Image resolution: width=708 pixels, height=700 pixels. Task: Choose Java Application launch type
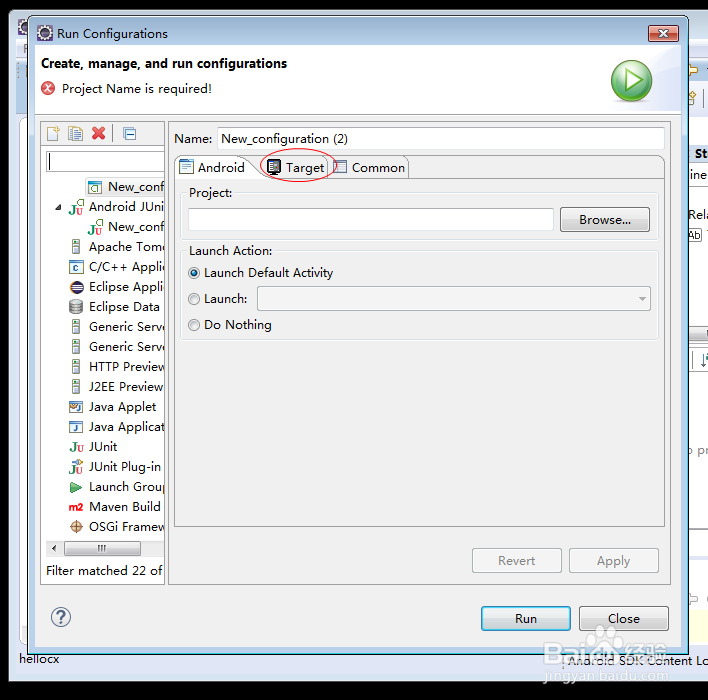pyautogui.click(x=116, y=427)
